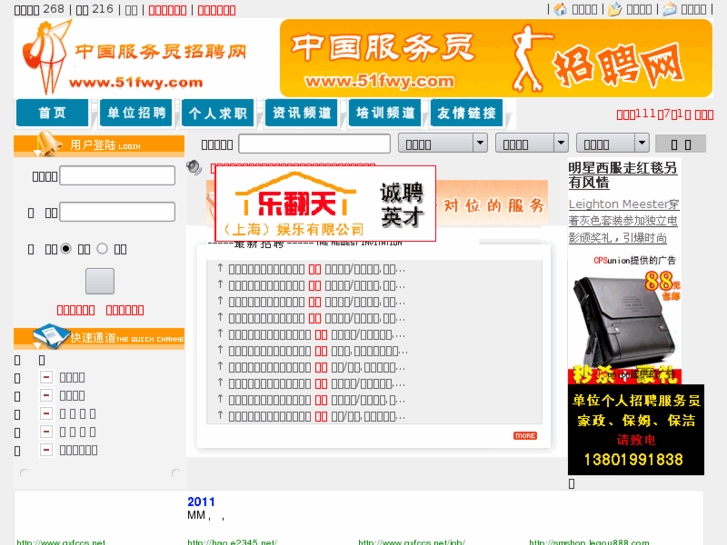Viewport: 727px width, 545px height.
Task: Click the red MORE icon under the job list
Action: click(525, 436)
